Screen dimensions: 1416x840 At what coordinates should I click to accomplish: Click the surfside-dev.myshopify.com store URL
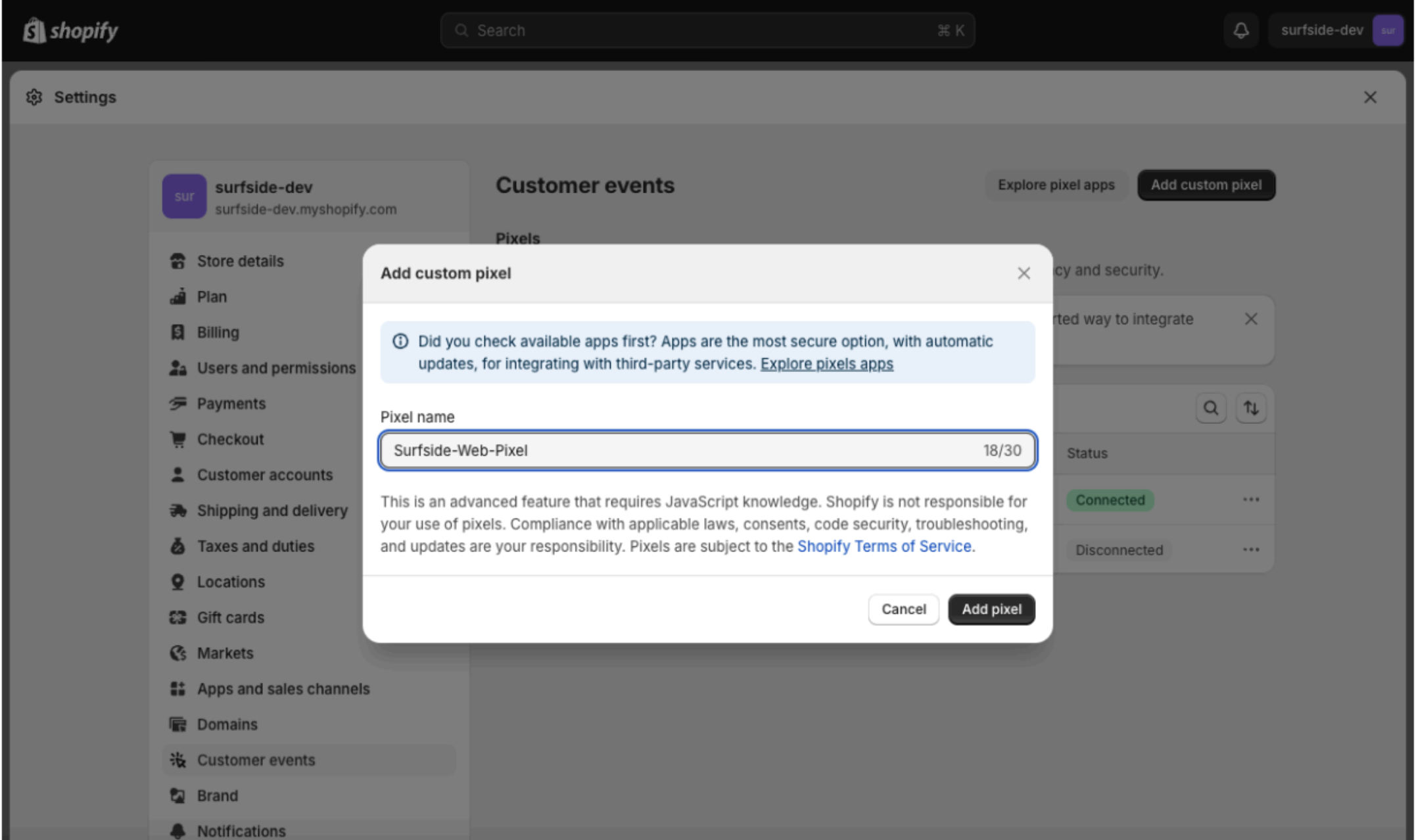click(x=306, y=209)
